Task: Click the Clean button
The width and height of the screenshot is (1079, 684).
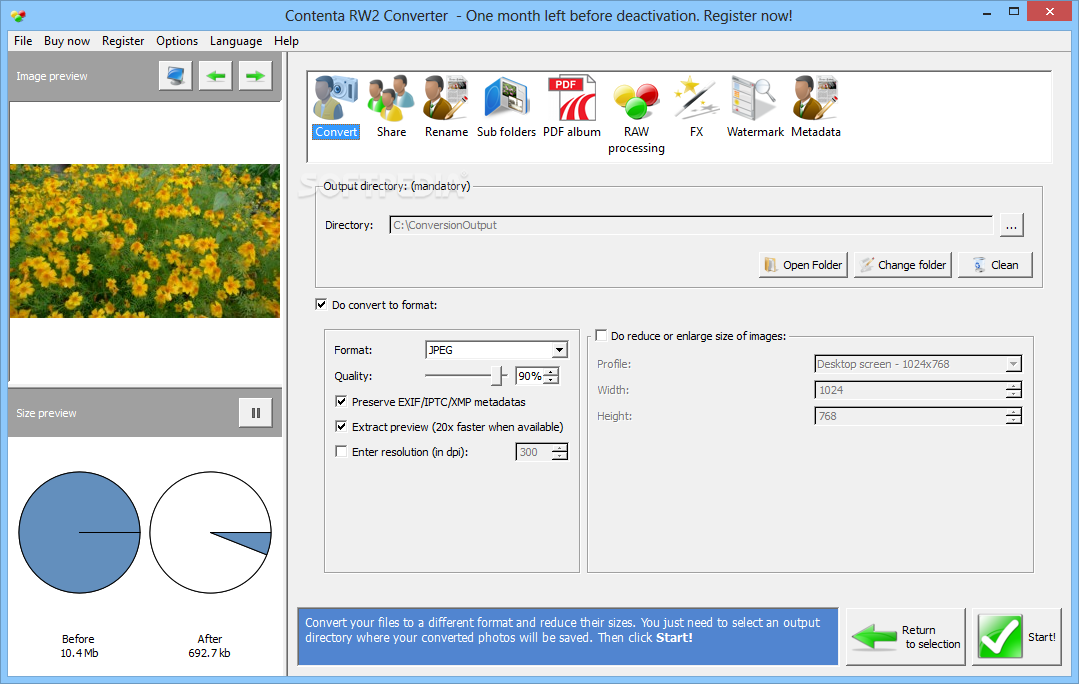Action: point(995,265)
